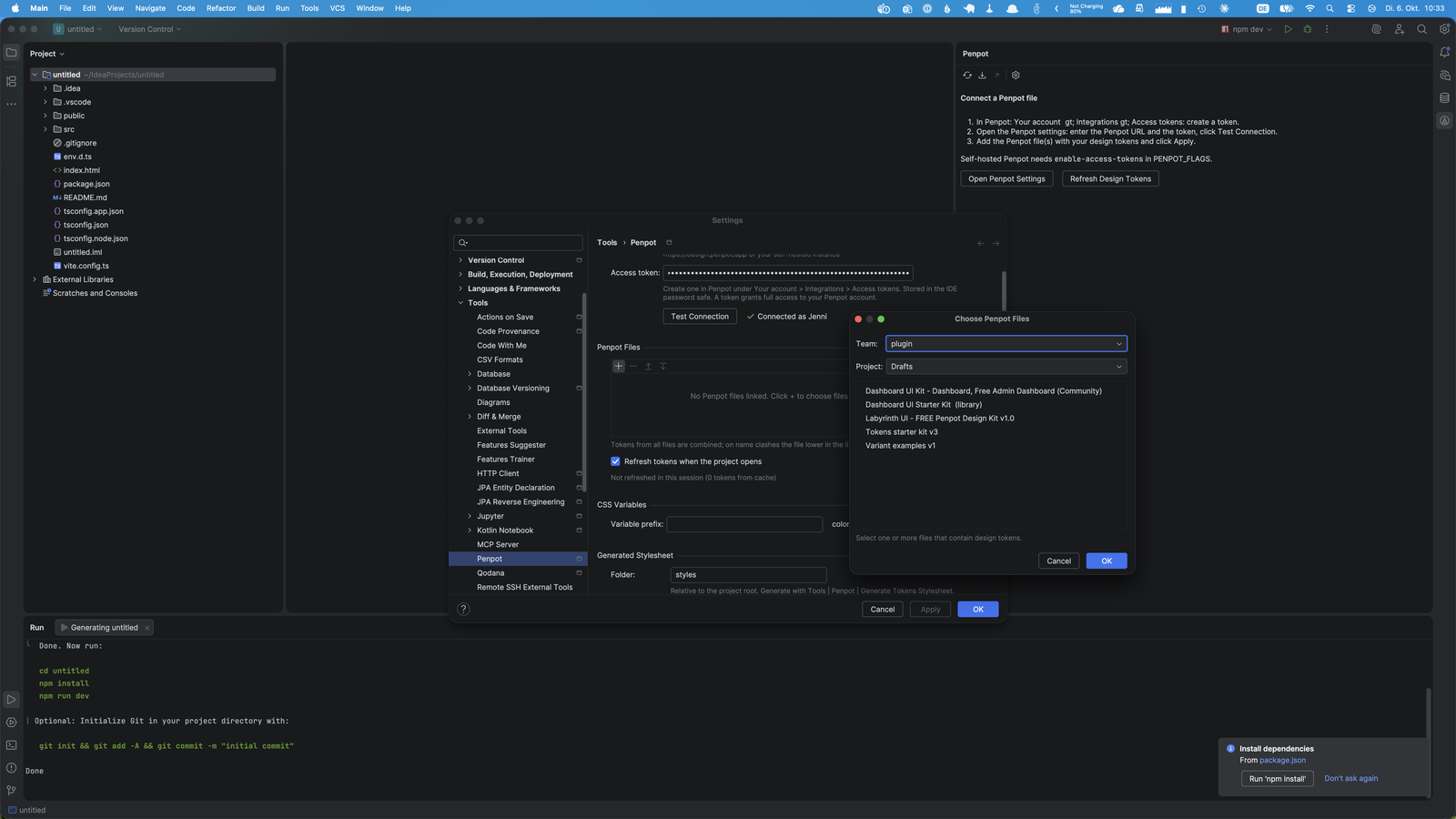Click the refresh icon in Penpot panel toolbar

(967, 76)
